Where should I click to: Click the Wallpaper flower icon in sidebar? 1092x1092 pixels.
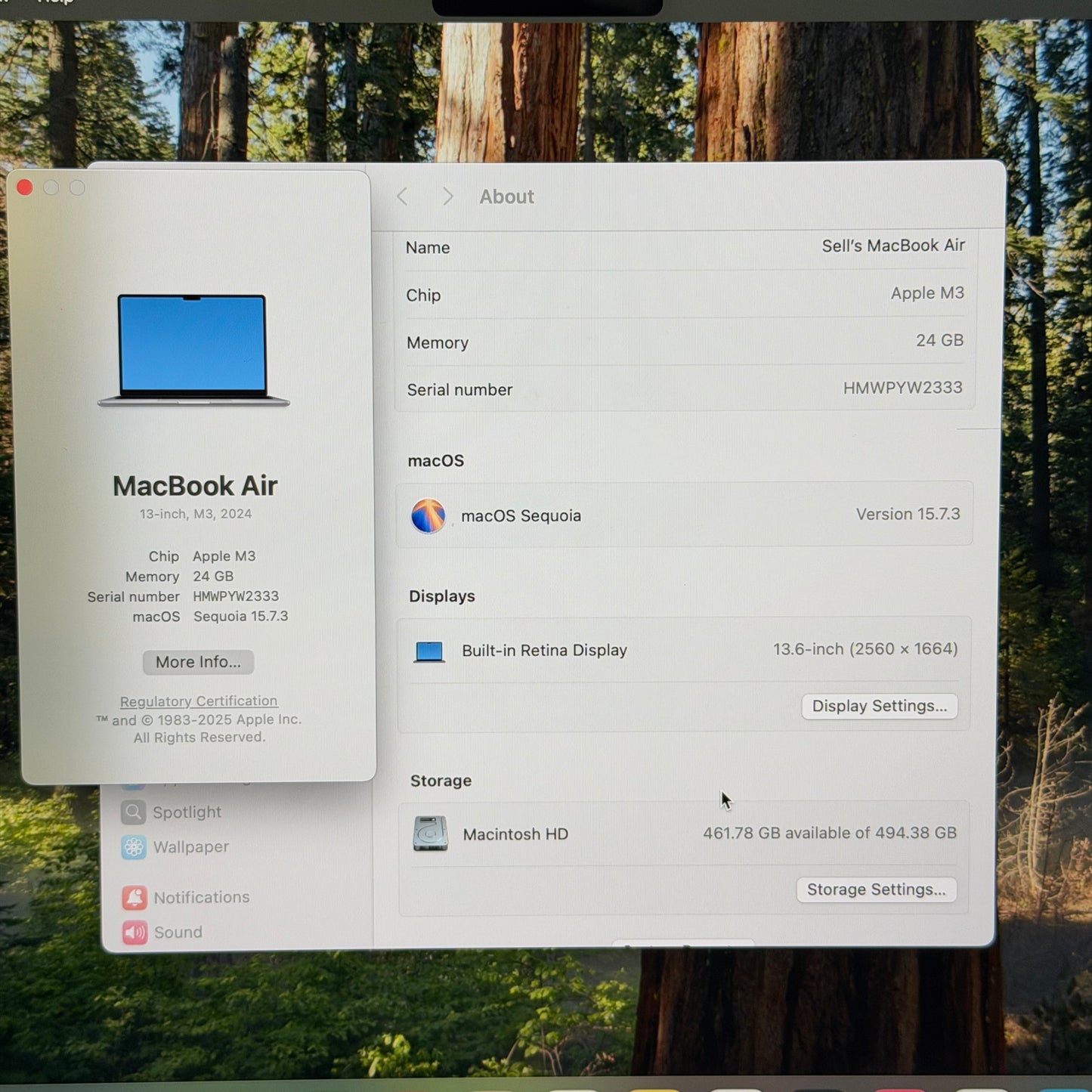click(134, 847)
